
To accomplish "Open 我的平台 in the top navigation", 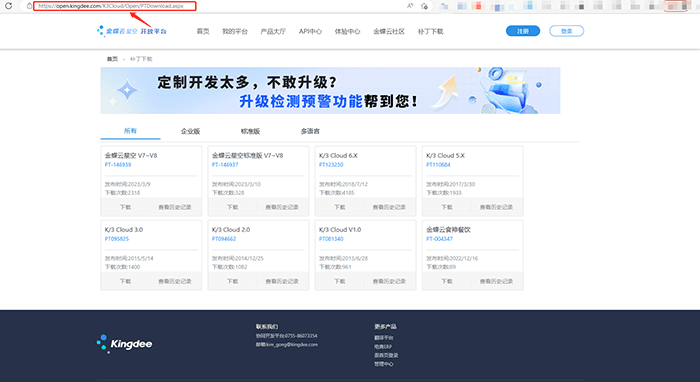I will tap(235, 31).
